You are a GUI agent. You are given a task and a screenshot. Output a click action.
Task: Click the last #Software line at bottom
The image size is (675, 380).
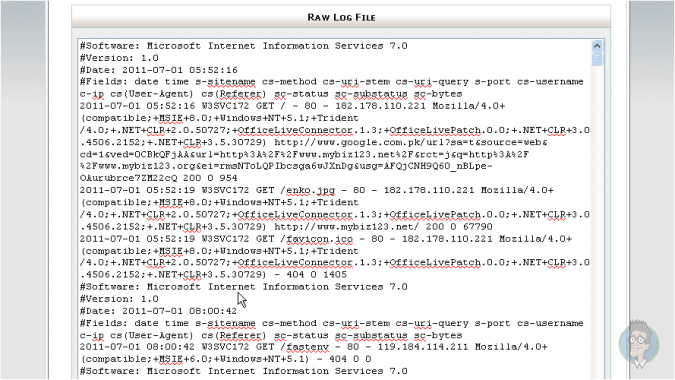tap(244, 371)
